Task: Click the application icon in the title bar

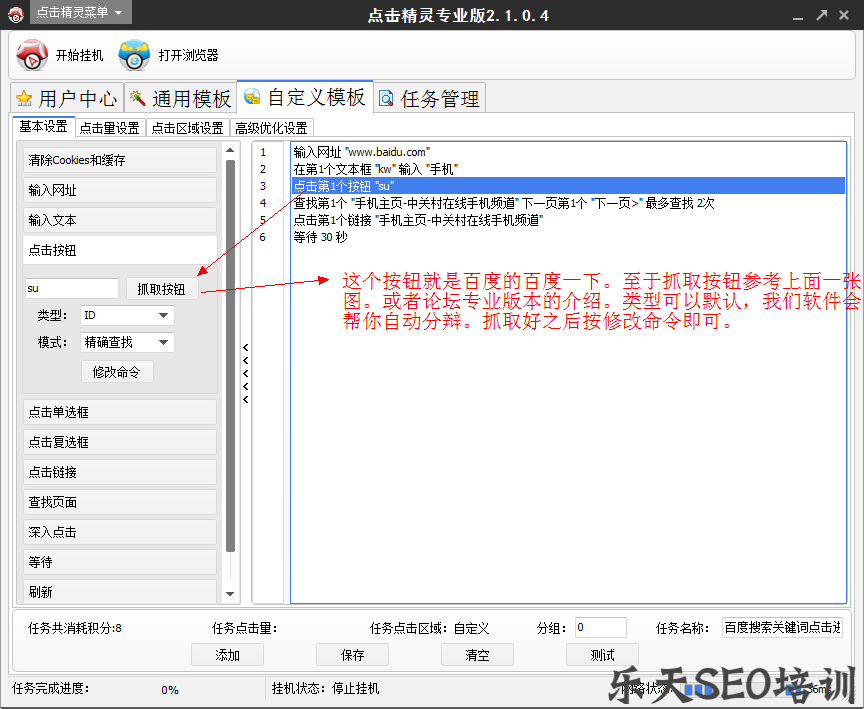Action: [15, 15]
